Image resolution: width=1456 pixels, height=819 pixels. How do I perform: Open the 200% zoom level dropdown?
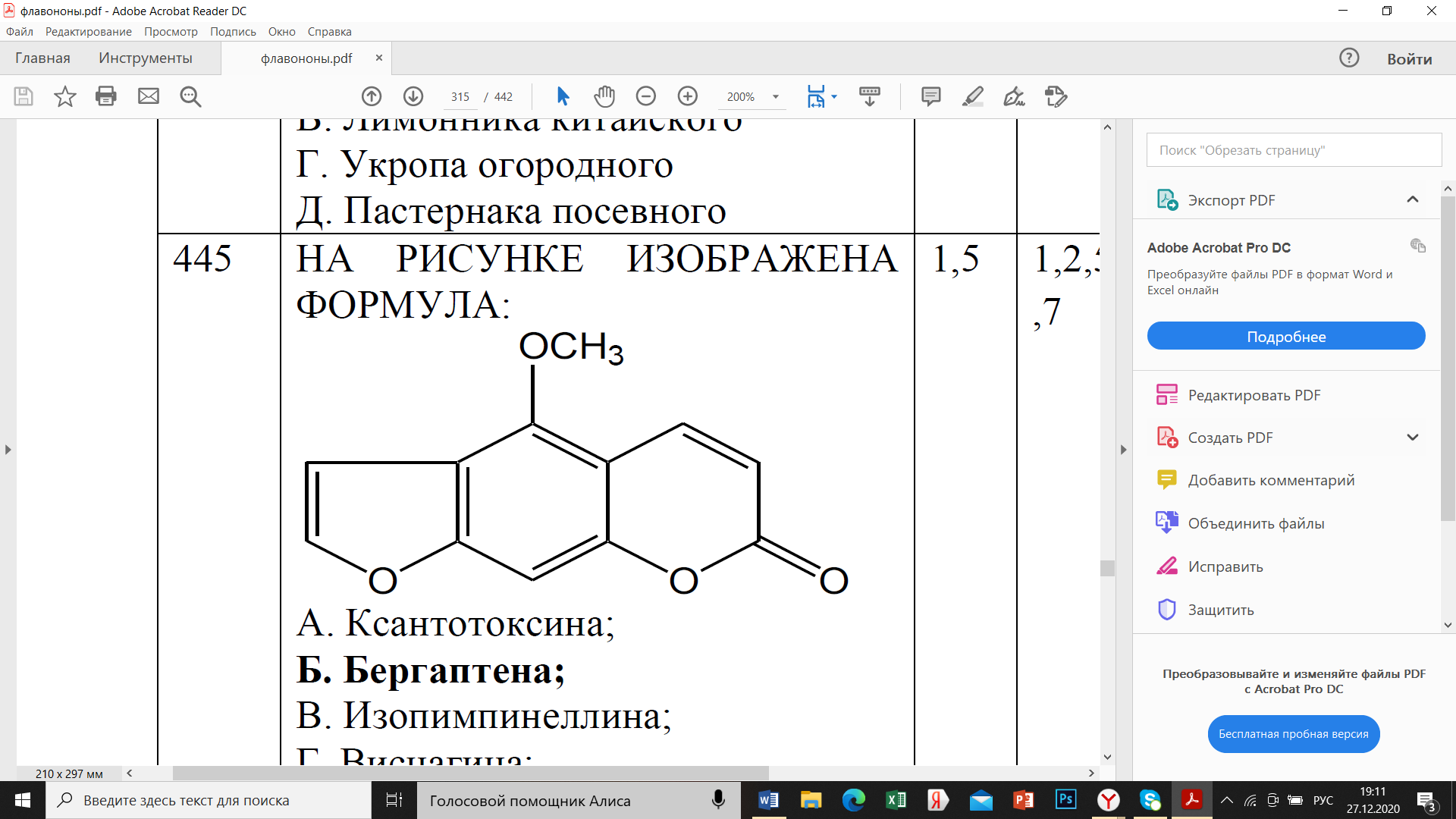coord(752,97)
